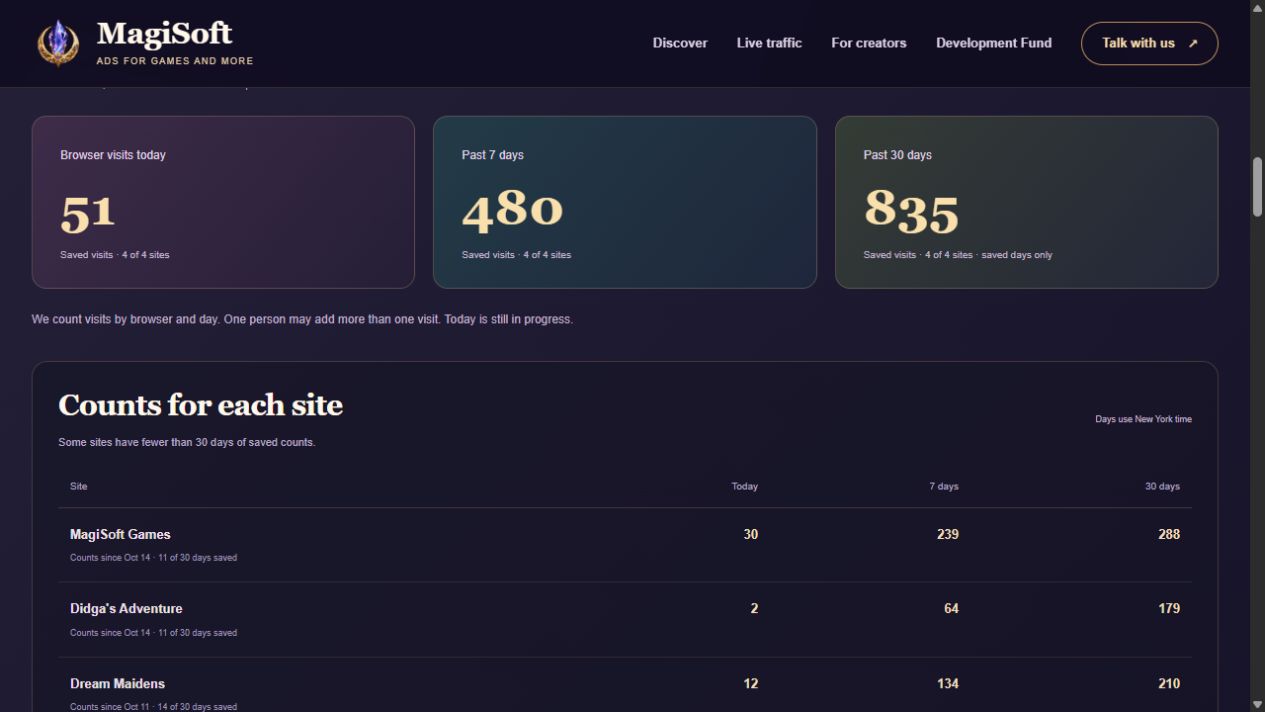
Task: Click the scrollbar up arrow
Action: [1257, 7]
